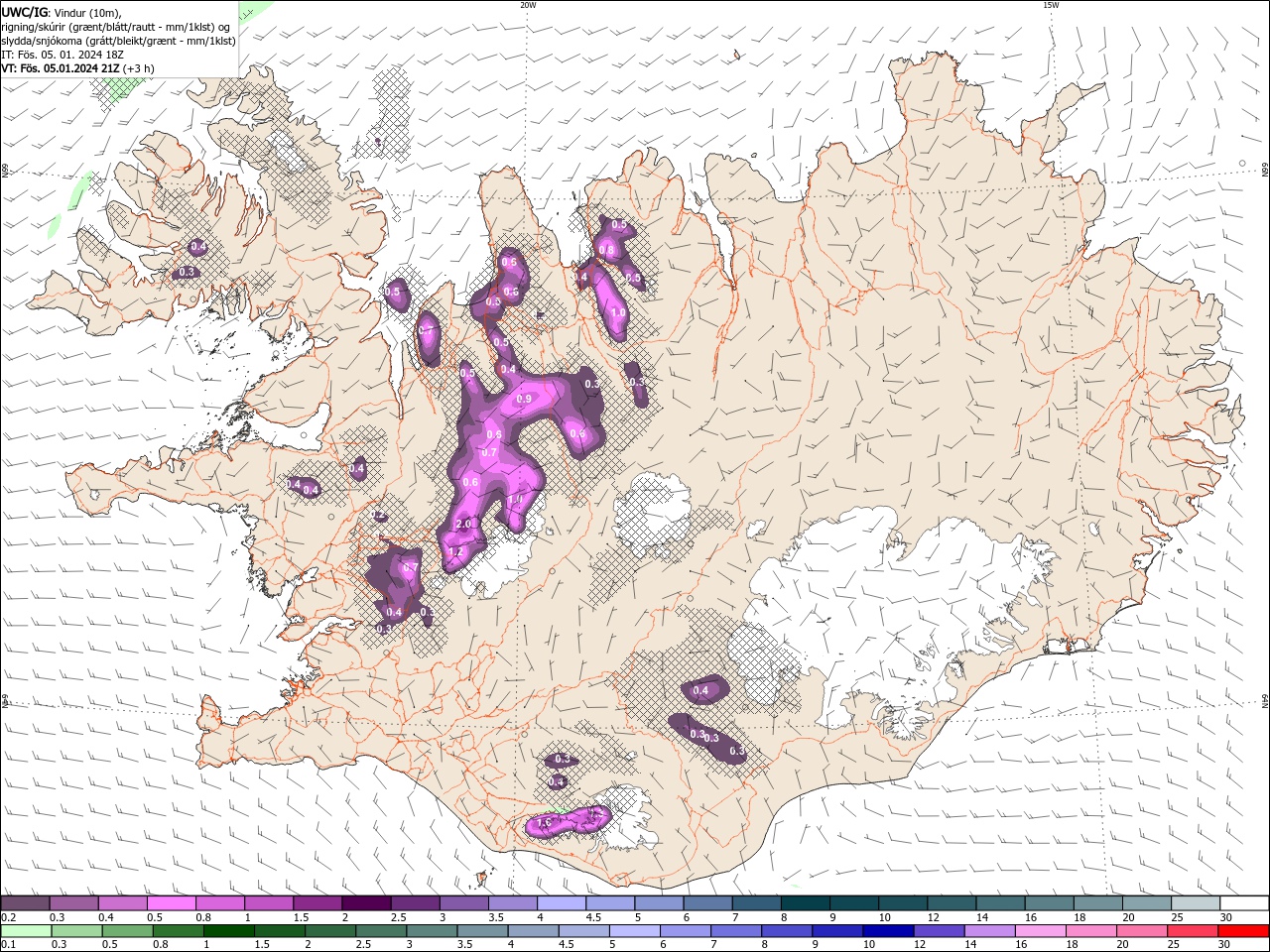Select the upper legend swatch between 0.4 and 0.5

click(123, 902)
